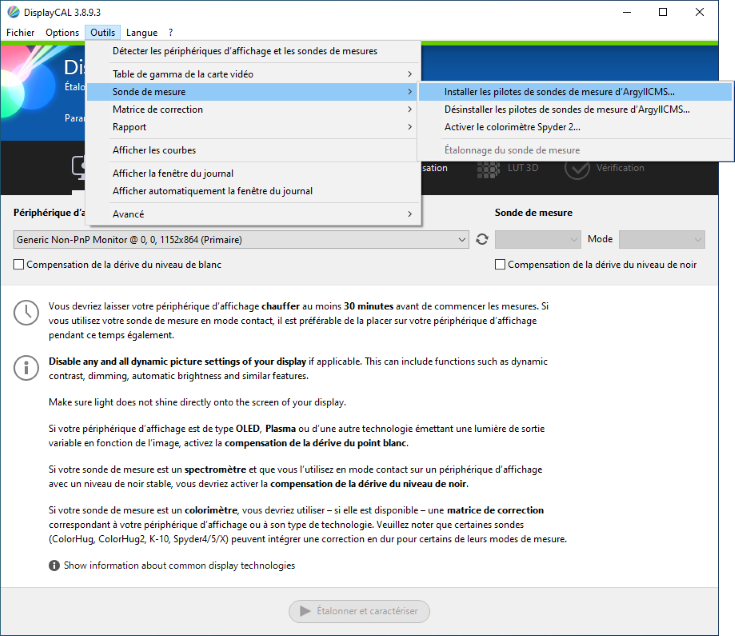Image resolution: width=735 pixels, height=636 pixels.
Task: Click the LUT 3D tab icon
Action: [488, 168]
